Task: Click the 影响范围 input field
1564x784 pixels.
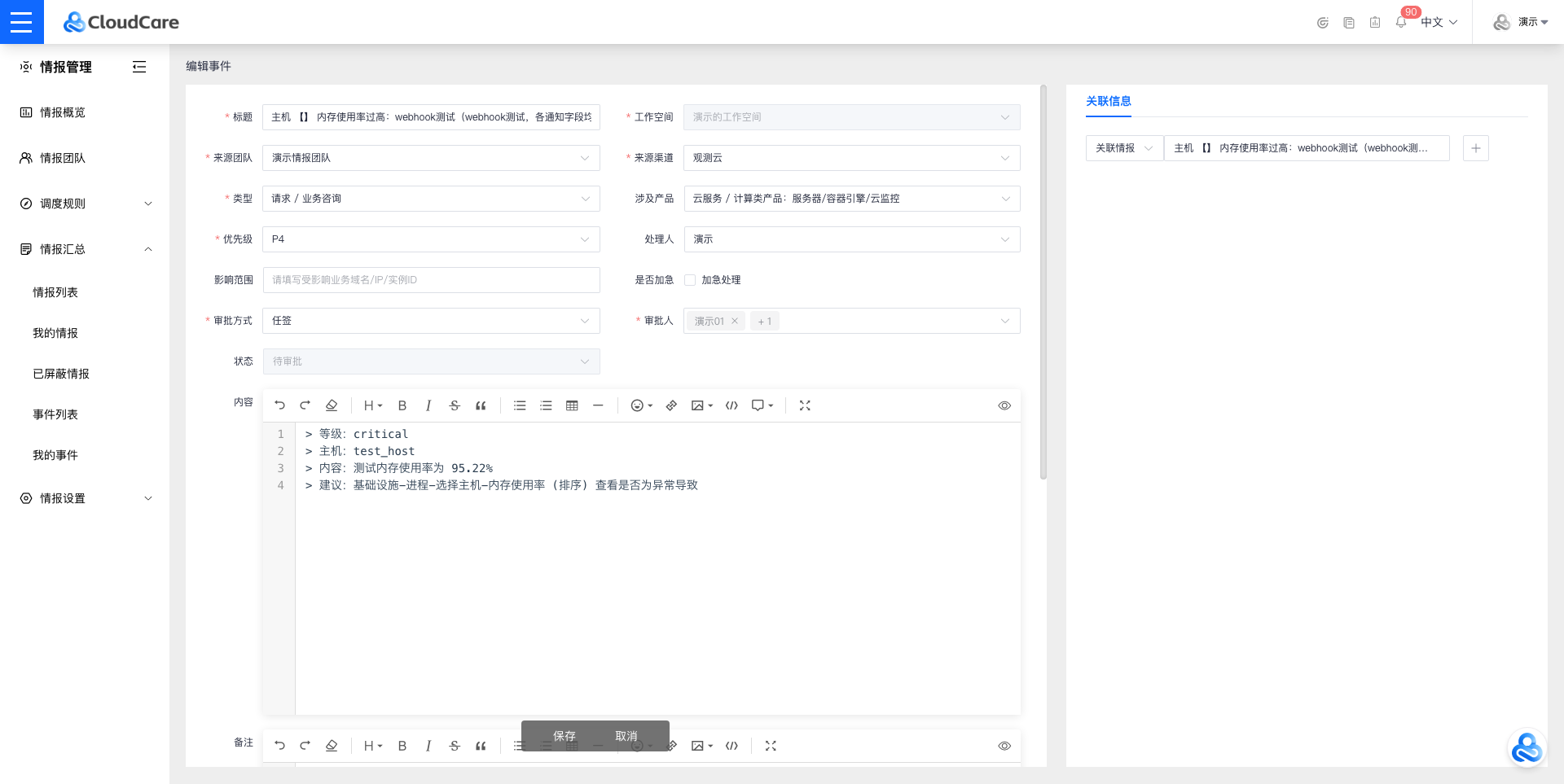Action: (431, 280)
